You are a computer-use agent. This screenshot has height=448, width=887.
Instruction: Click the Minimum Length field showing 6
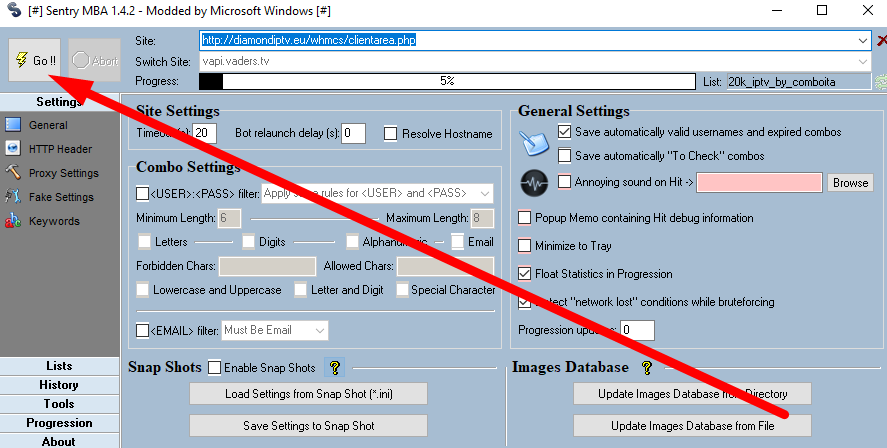click(230, 218)
